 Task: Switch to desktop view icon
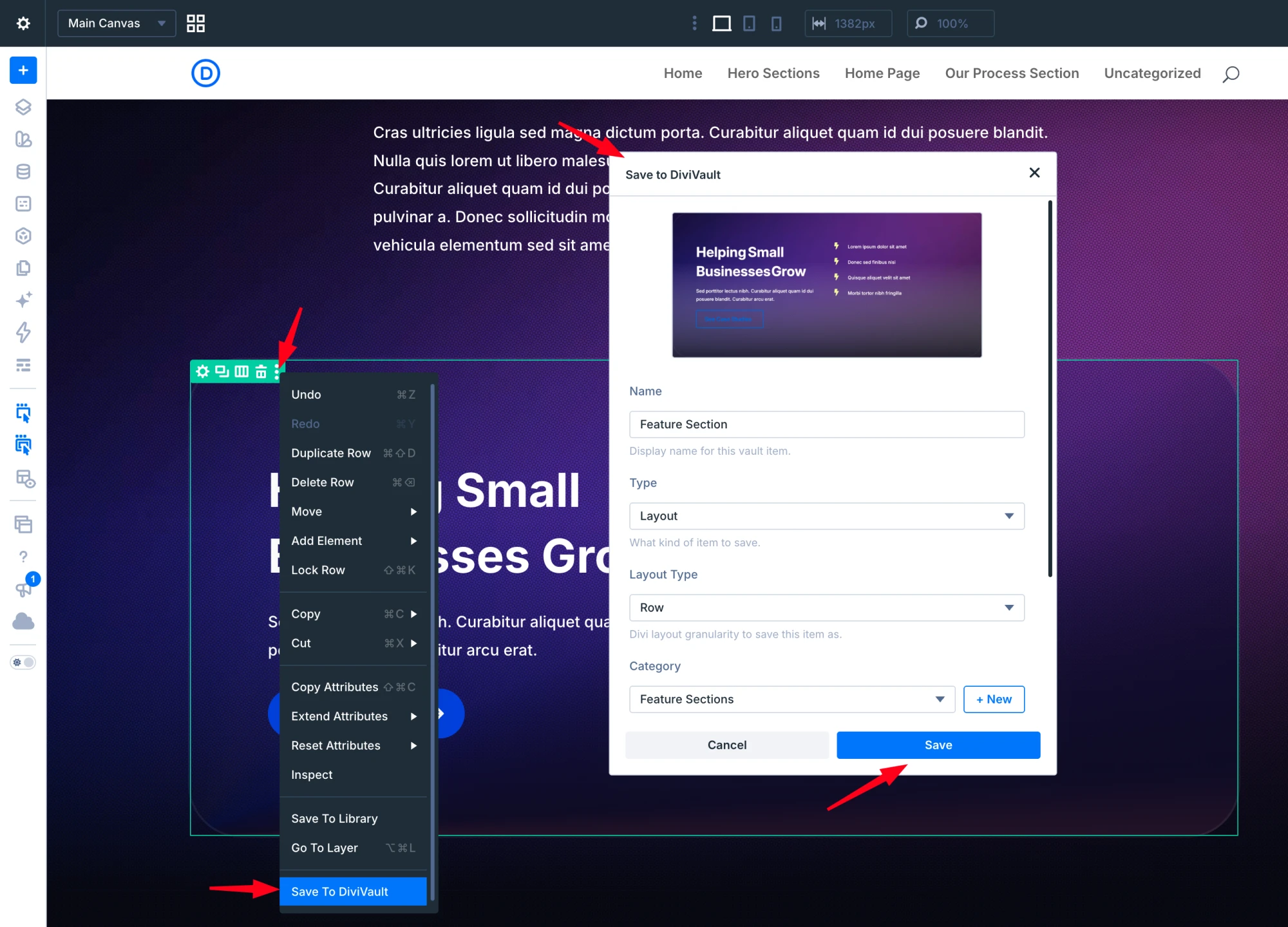point(721,23)
